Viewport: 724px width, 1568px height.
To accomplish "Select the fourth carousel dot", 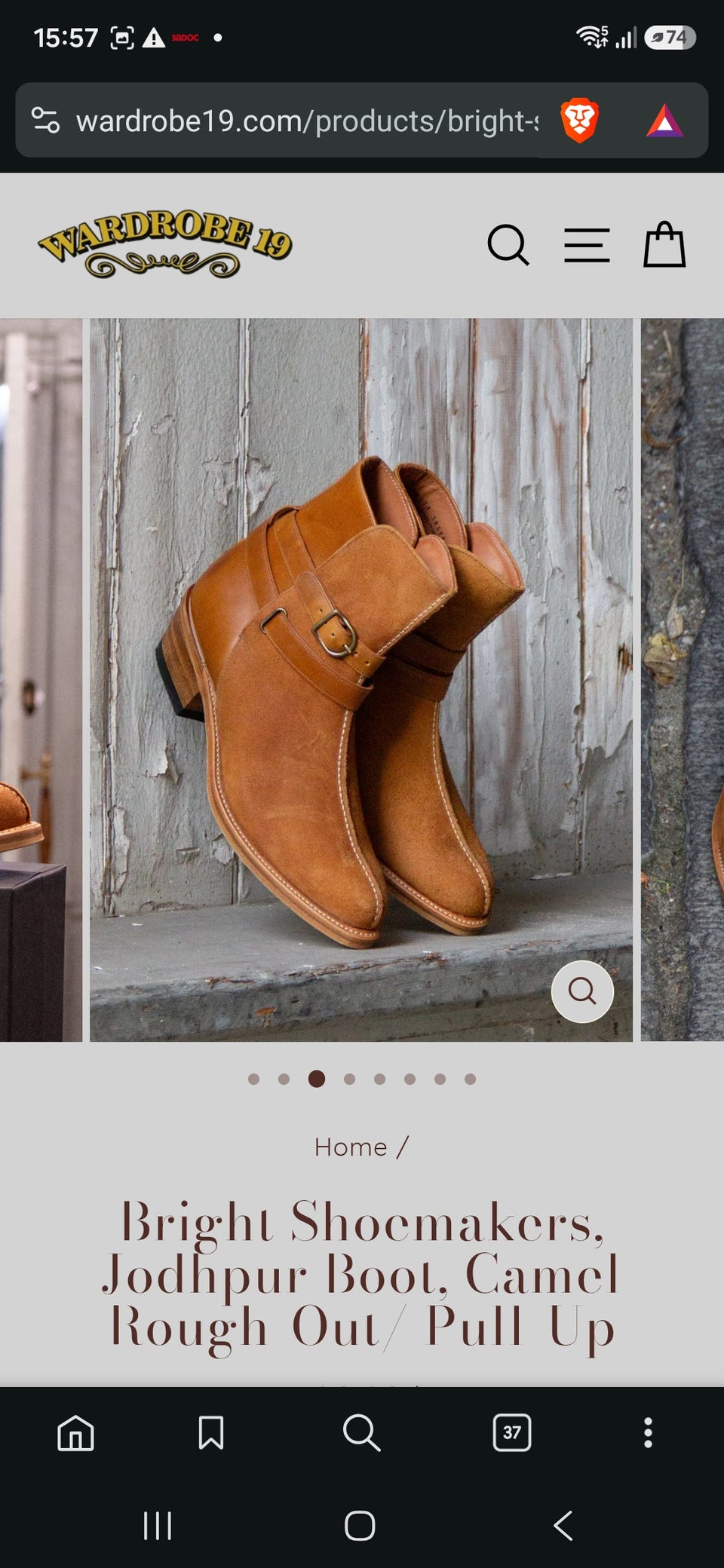I will tap(349, 1080).
